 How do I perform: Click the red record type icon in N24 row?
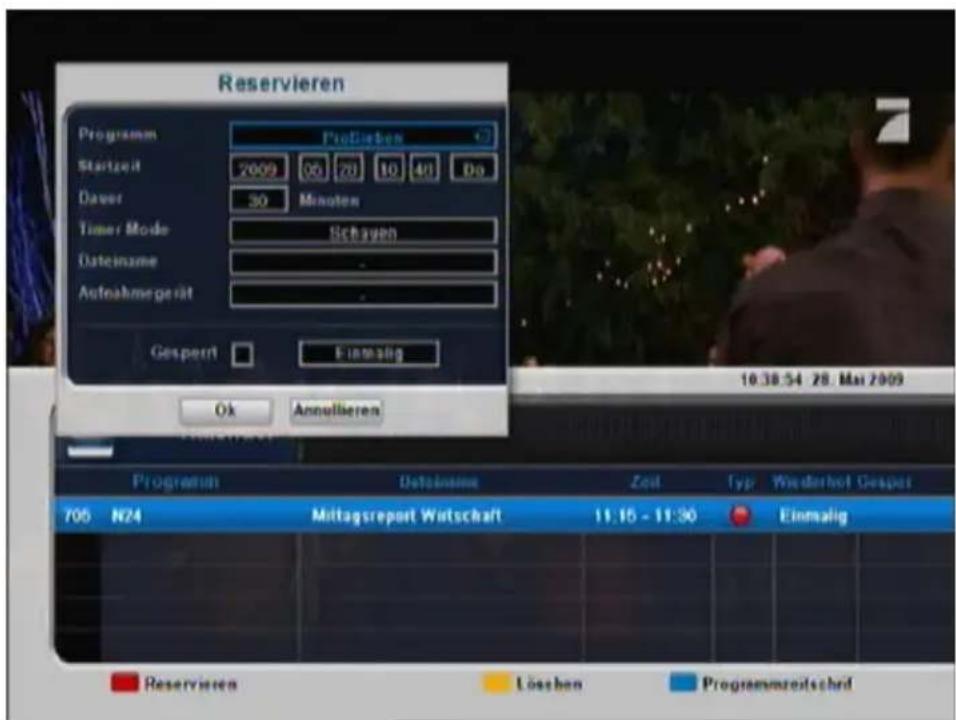pyautogui.click(x=740, y=516)
